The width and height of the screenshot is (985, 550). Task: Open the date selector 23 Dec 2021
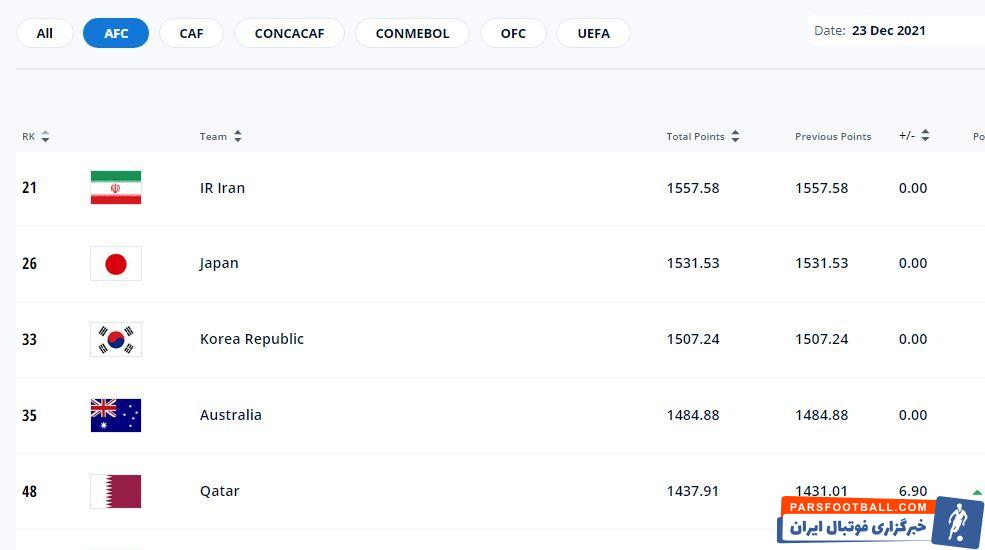[x=888, y=31]
